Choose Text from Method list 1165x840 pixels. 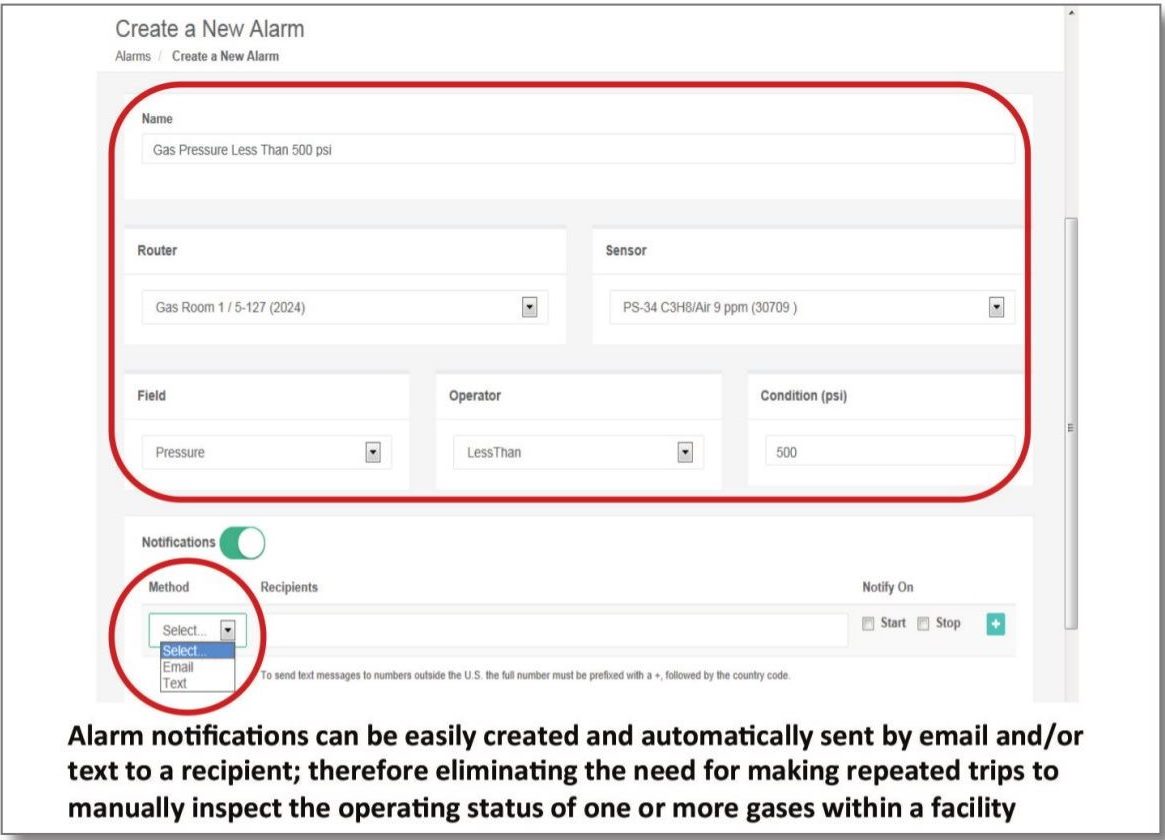coord(175,683)
